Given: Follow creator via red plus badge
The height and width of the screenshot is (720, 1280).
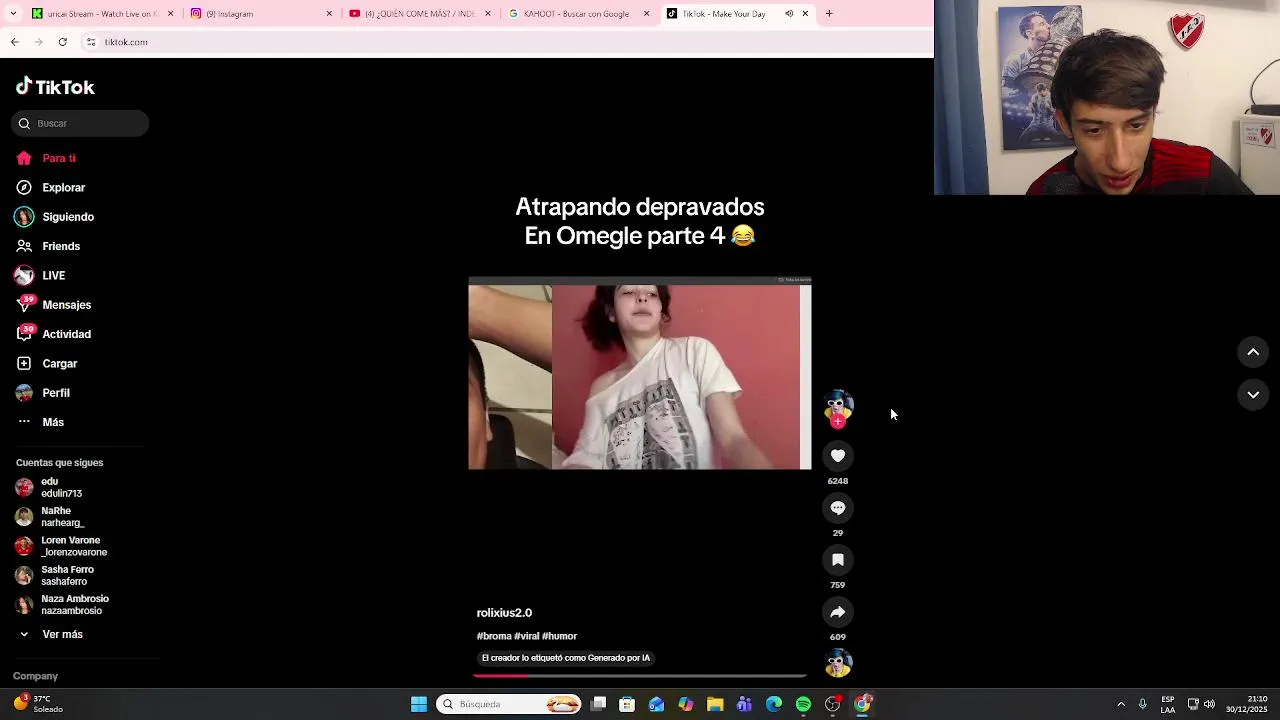Looking at the screenshot, I should (838, 421).
